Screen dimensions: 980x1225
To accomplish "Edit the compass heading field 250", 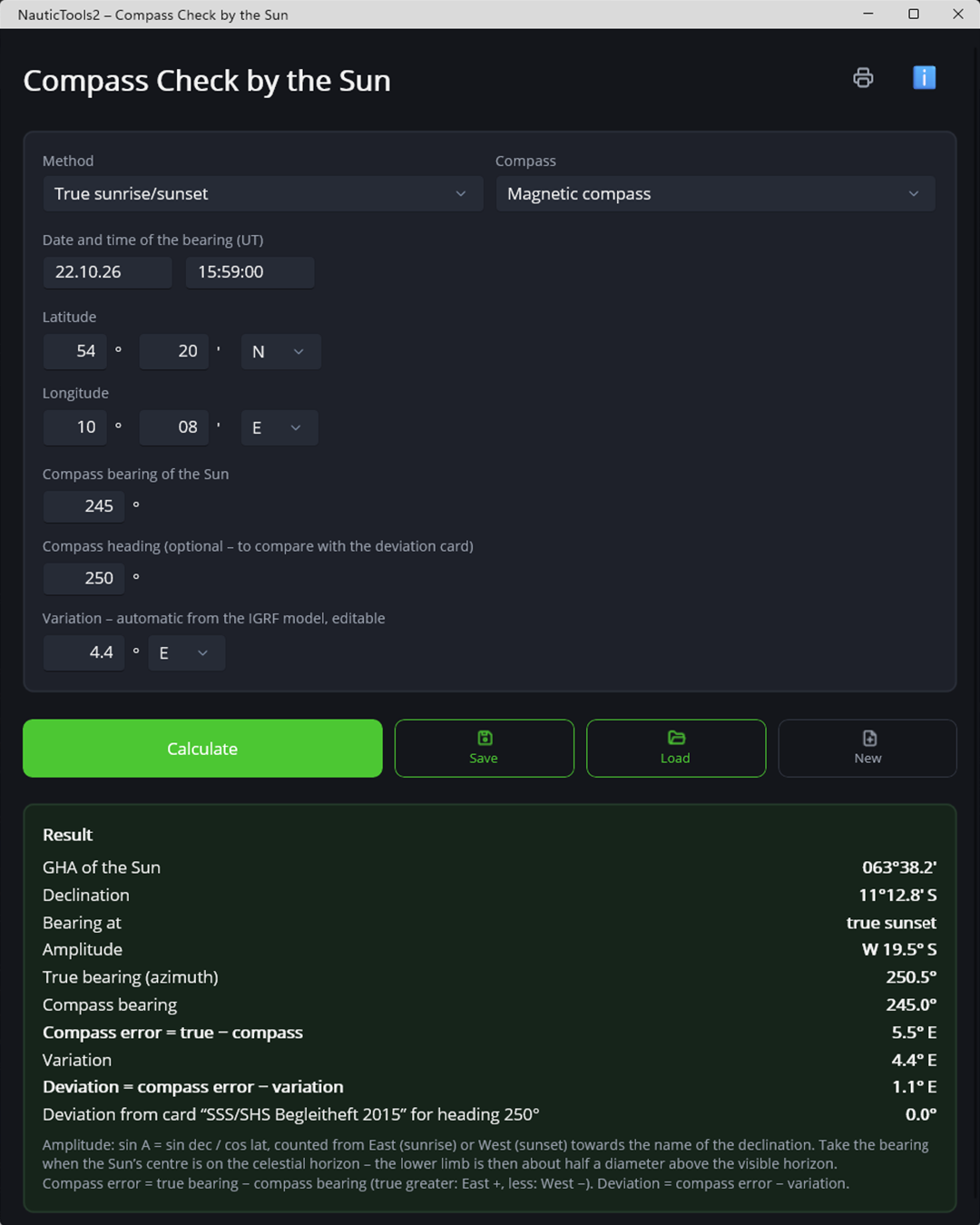I will [83, 579].
